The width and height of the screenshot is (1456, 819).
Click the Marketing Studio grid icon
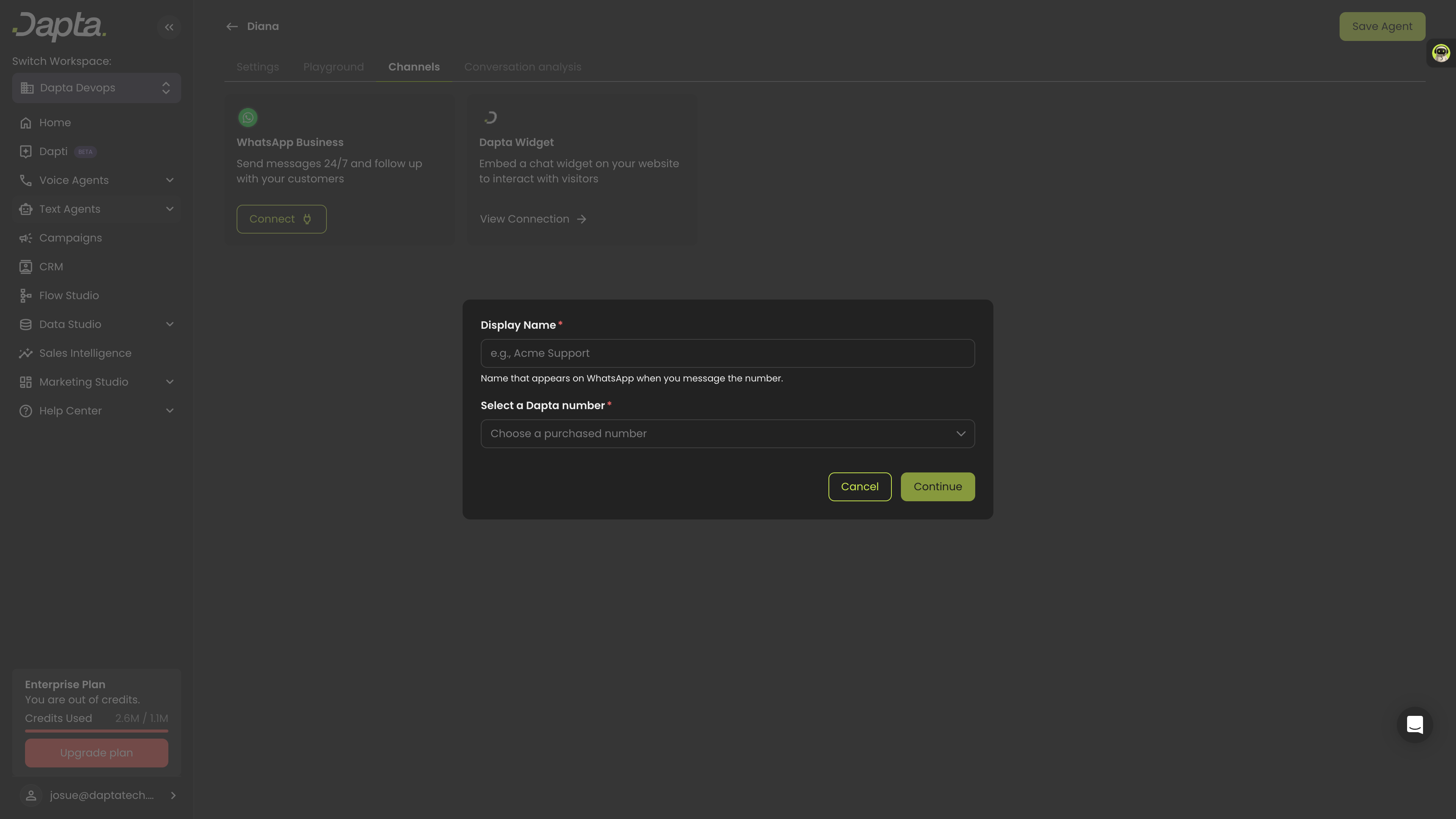point(25,382)
